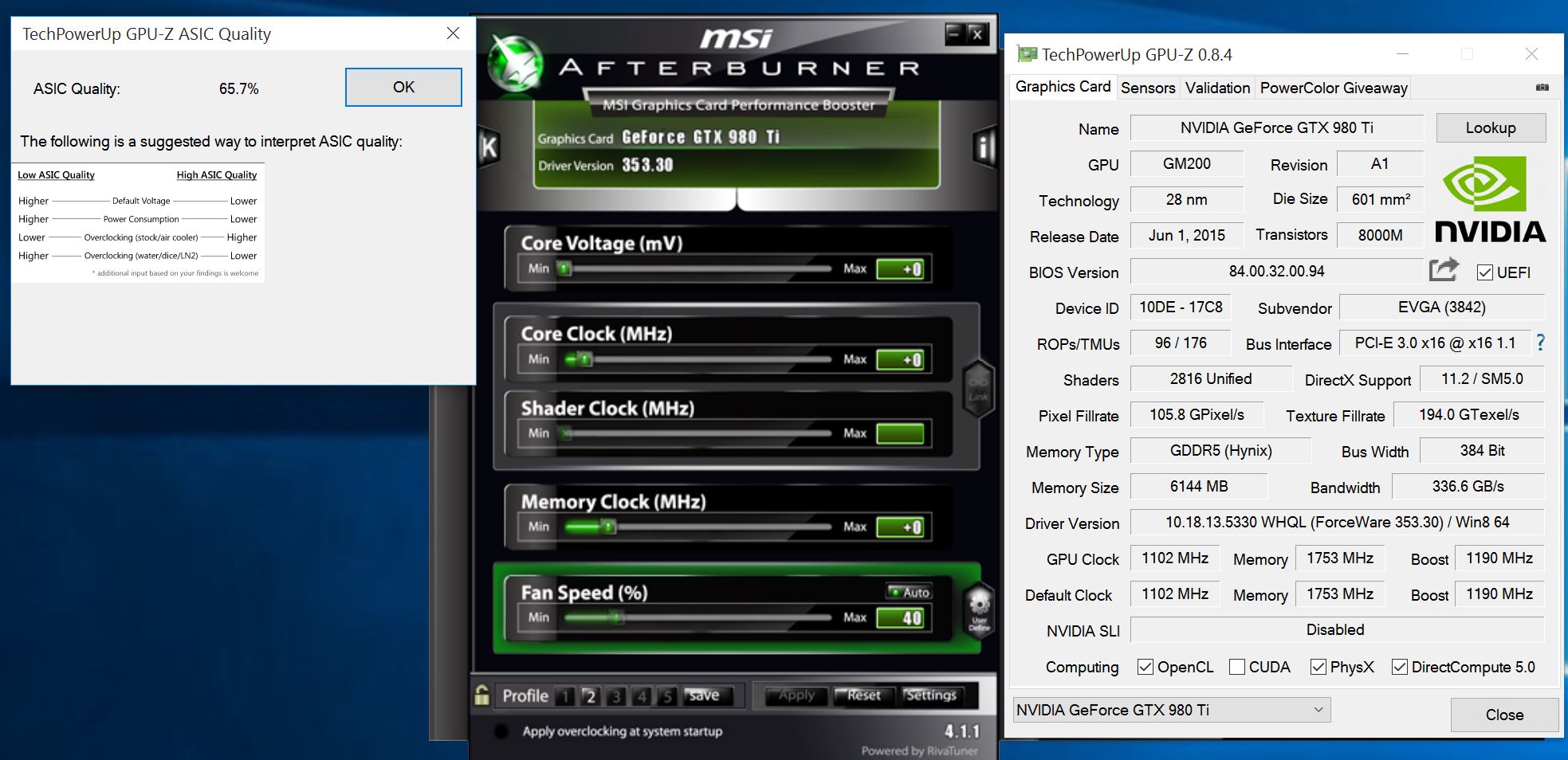This screenshot has width=1568, height=760.
Task: Select the Core Voltage +0 value box
Action: point(900,269)
